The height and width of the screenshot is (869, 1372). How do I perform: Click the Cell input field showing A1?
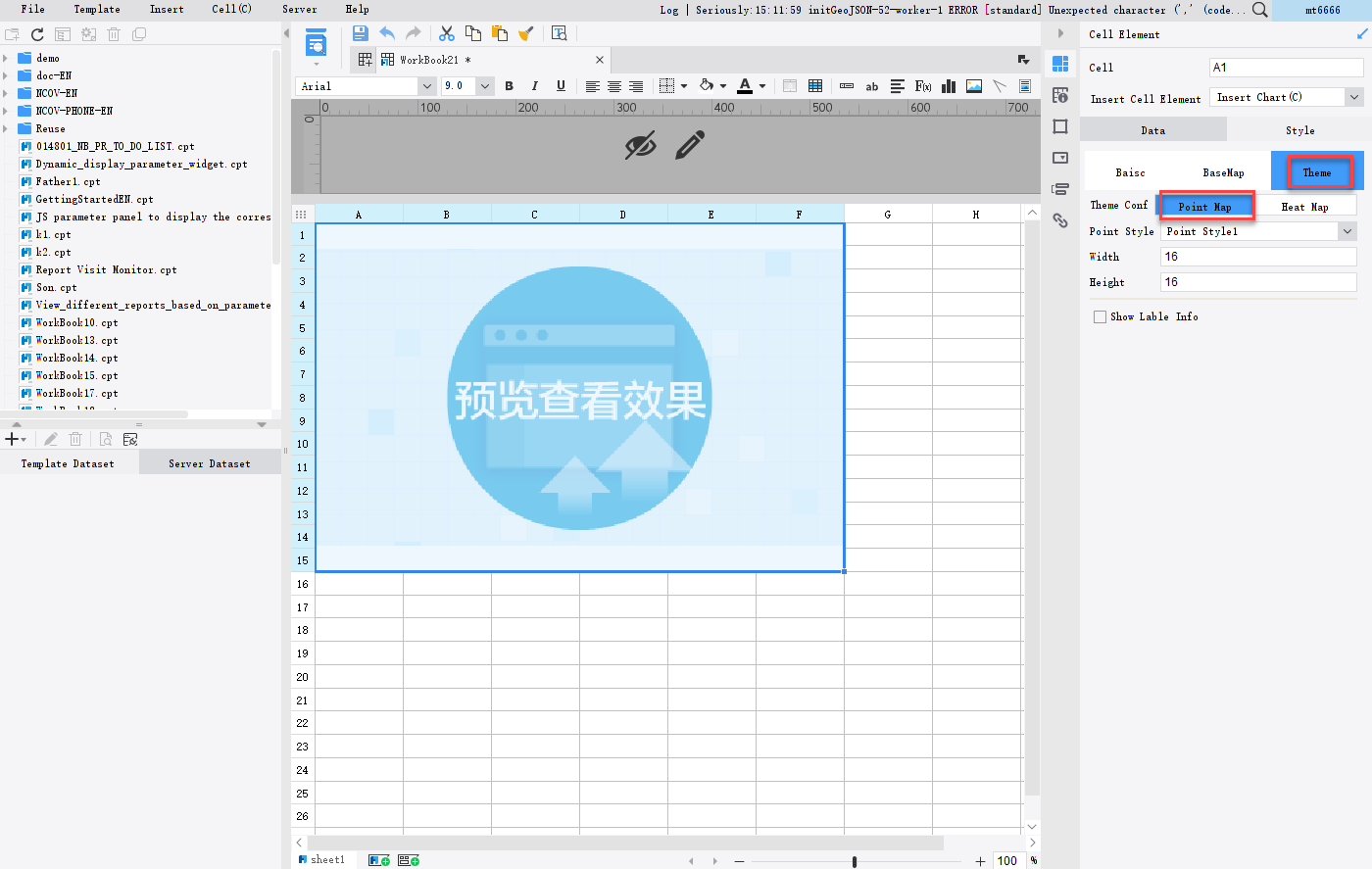pos(1285,67)
